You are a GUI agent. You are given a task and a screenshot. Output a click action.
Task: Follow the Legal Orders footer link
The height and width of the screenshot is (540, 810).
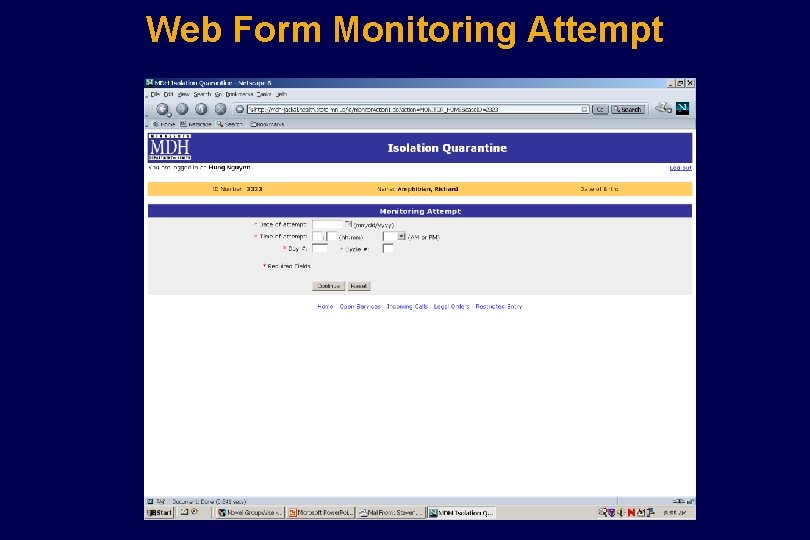coord(451,306)
